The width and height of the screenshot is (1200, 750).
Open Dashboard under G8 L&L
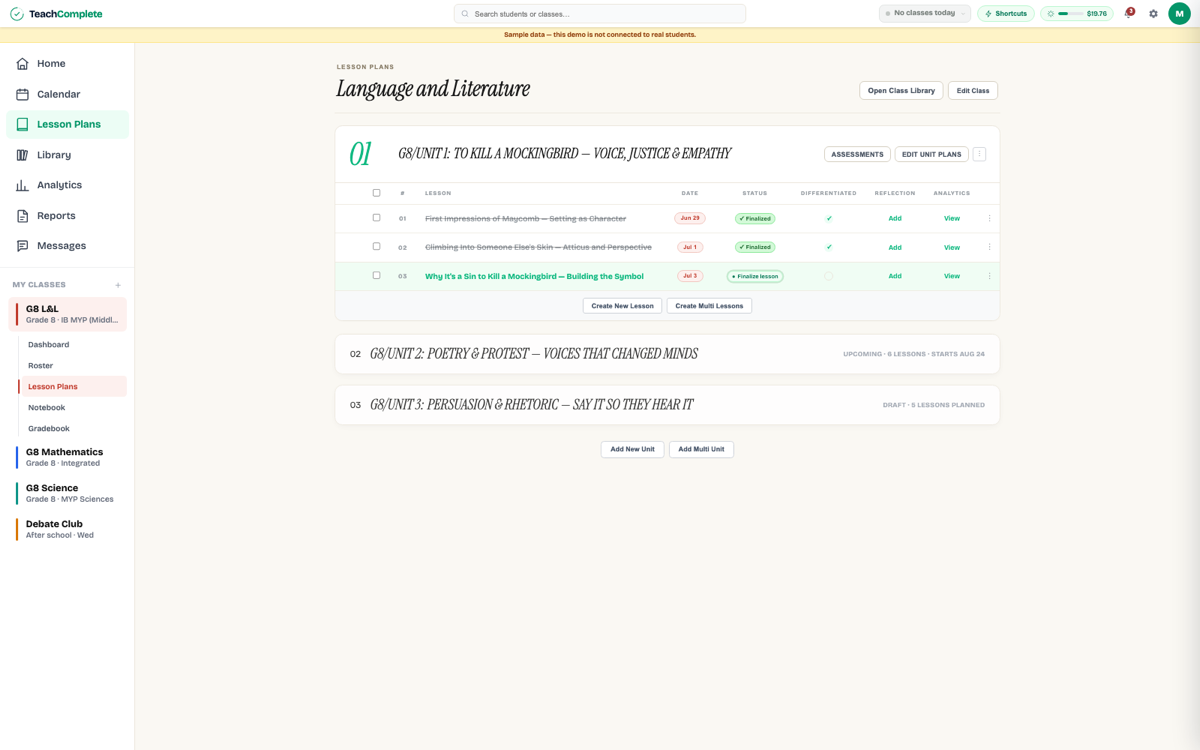coord(72,344)
